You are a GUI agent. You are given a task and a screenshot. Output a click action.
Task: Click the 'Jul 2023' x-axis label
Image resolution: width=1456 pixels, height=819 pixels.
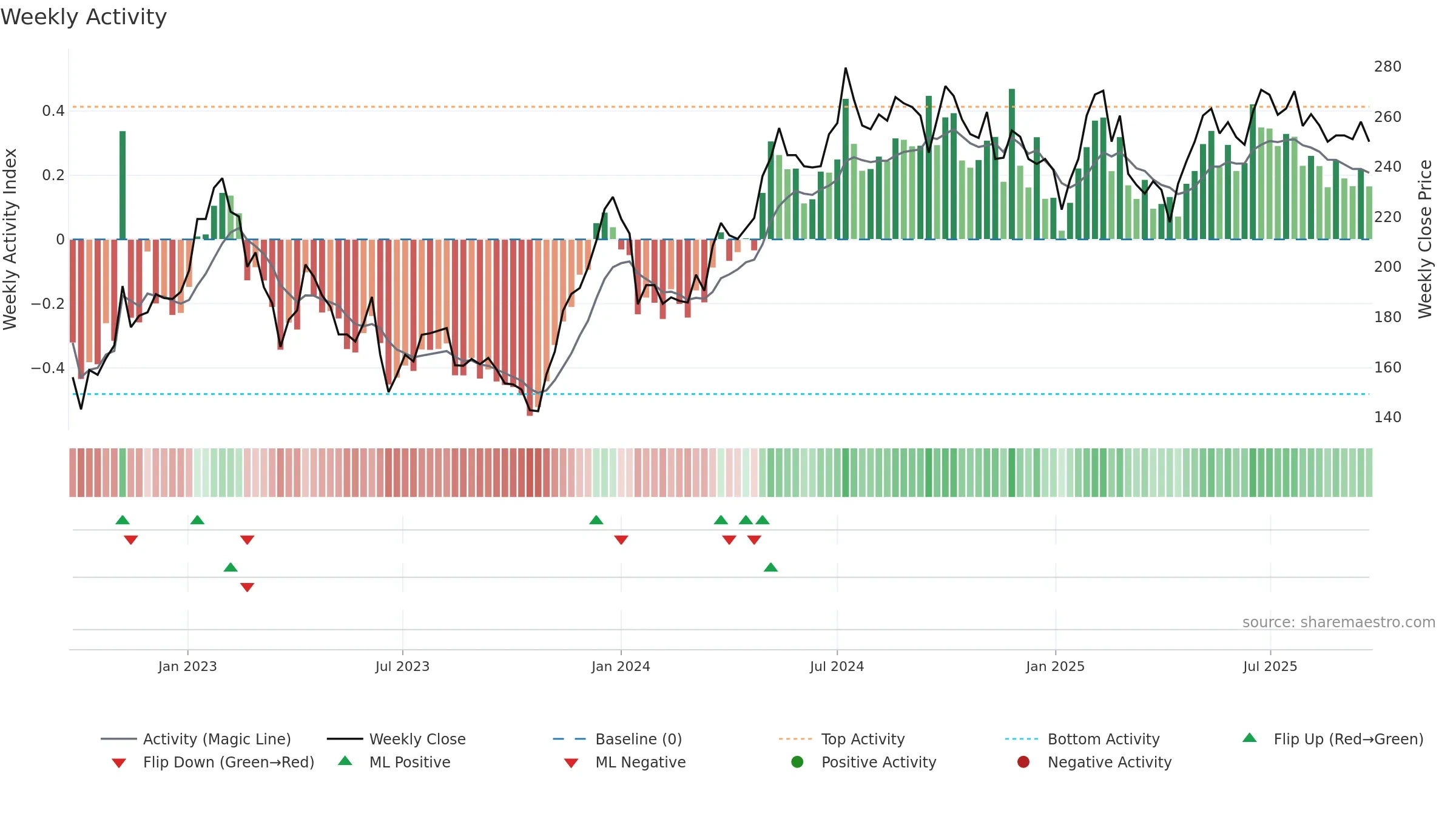[402, 667]
